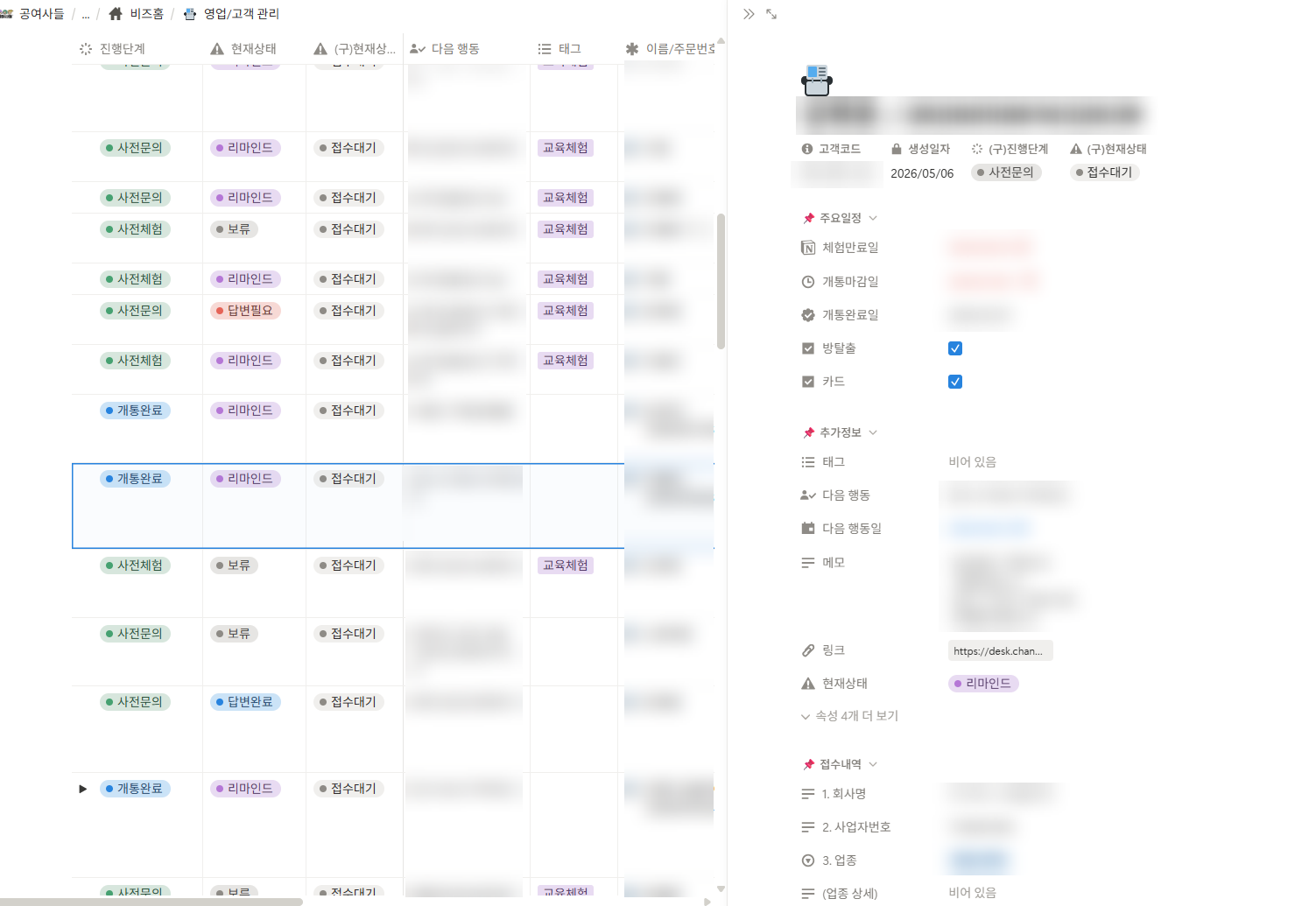
Task: Click the printer icon next to 영업/고객 관리
Action: [x=189, y=14]
